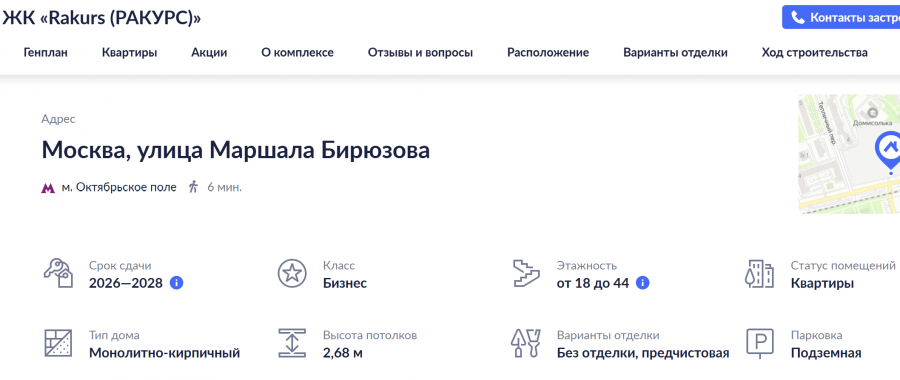Click the Контакты застройщика button
900x380 pixels.
point(841,18)
